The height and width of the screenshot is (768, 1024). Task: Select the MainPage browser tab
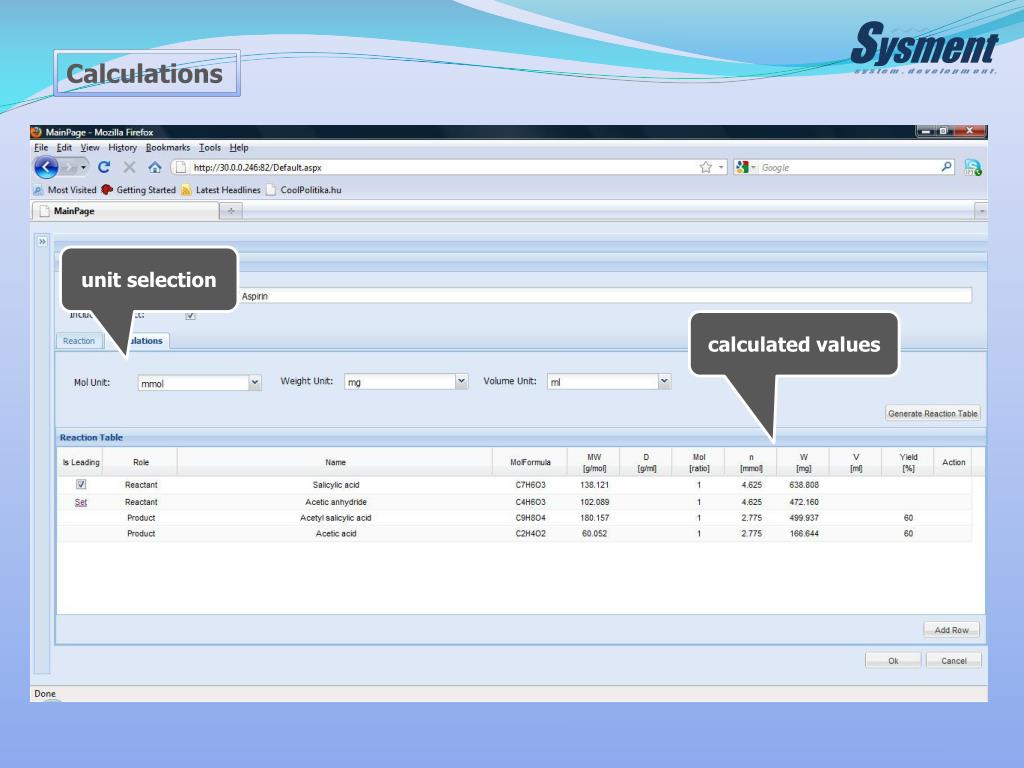click(125, 211)
